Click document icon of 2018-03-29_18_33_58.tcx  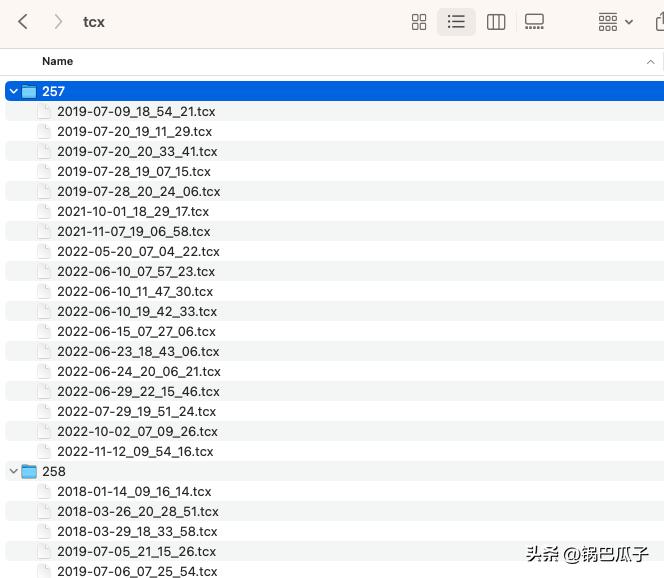pyautogui.click(x=44, y=531)
